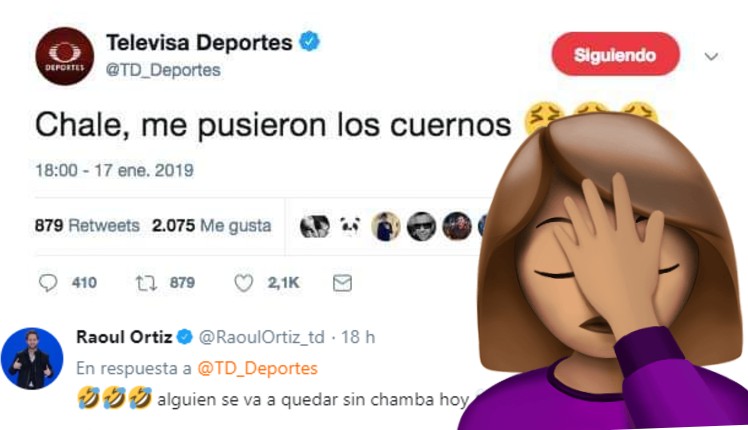The image size is (748, 430).
Task: Click the retweet arrows icon
Action: tap(146, 283)
